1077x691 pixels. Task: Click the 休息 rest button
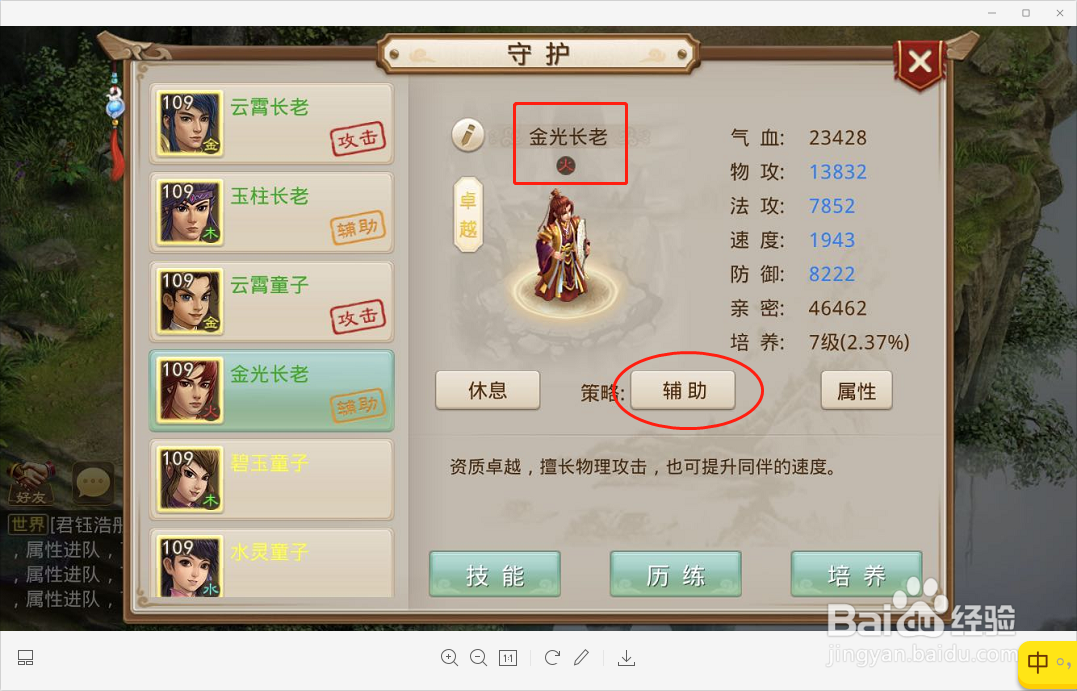[488, 391]
